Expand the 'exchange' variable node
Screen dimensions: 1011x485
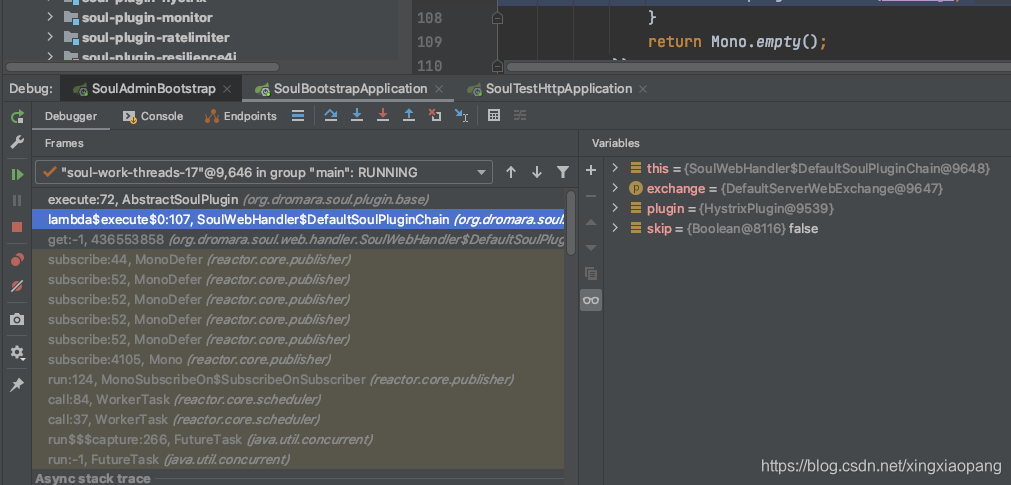tap(615, 188)
